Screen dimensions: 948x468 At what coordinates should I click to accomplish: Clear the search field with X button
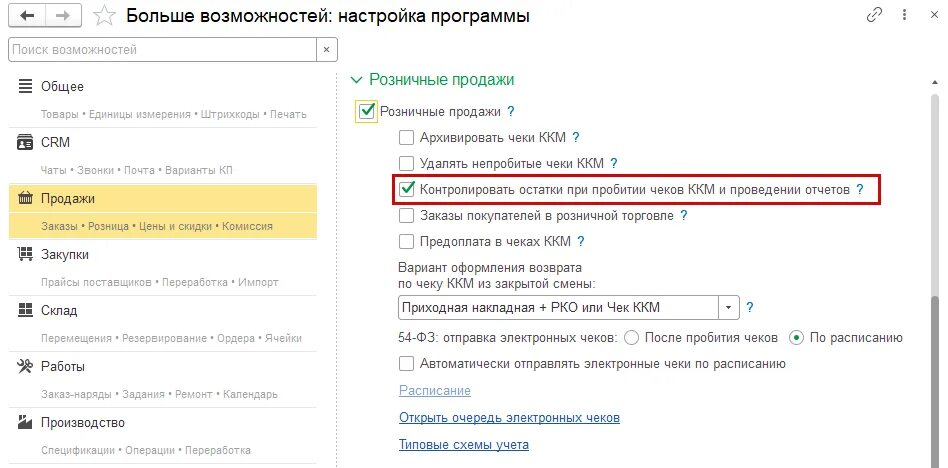tap(326, 50)
